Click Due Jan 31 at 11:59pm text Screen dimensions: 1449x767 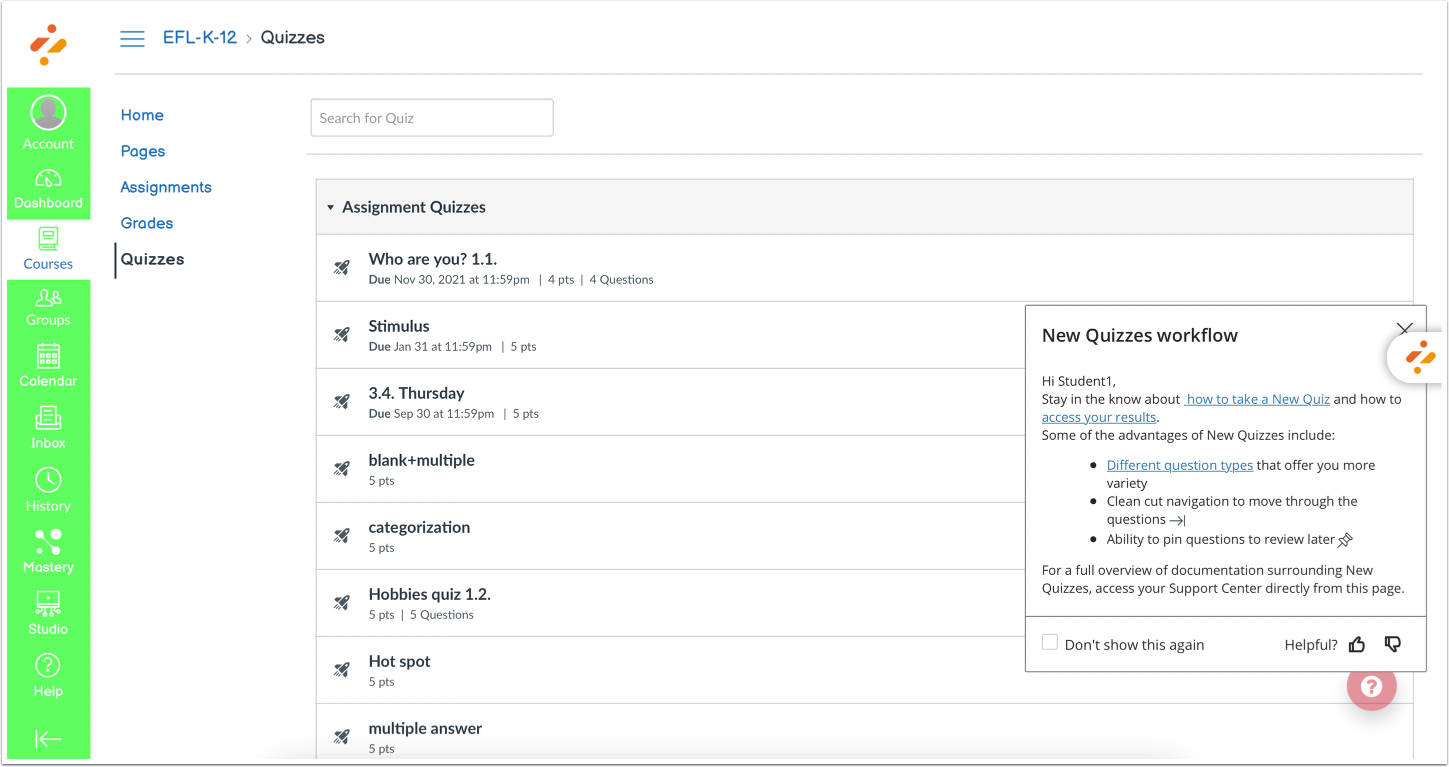tap(430, 347)
